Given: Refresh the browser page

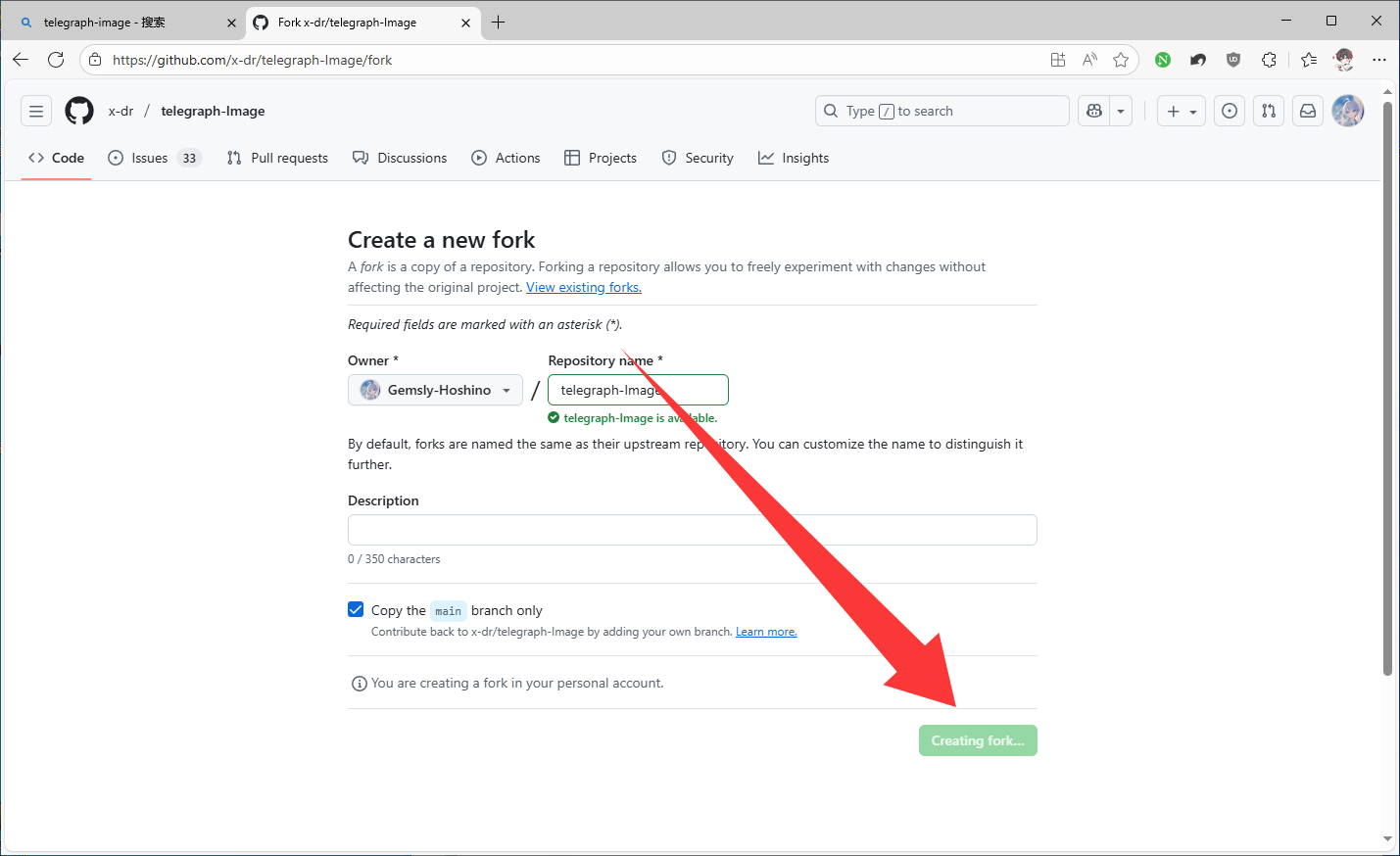Looking at the screenshot, I should (x=56, y=60).
